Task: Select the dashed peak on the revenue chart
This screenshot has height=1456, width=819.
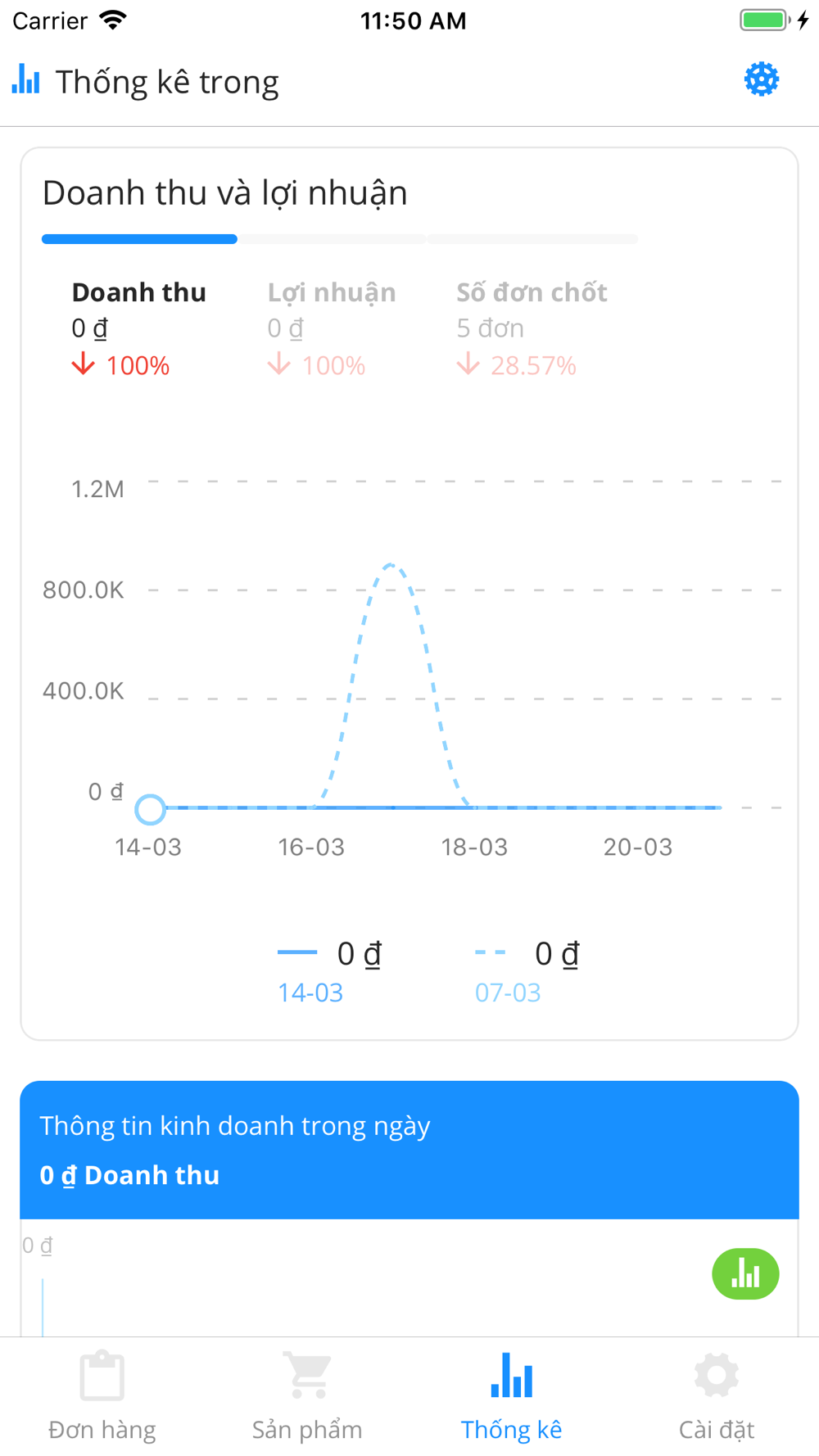Action: [x=391, y=565]
